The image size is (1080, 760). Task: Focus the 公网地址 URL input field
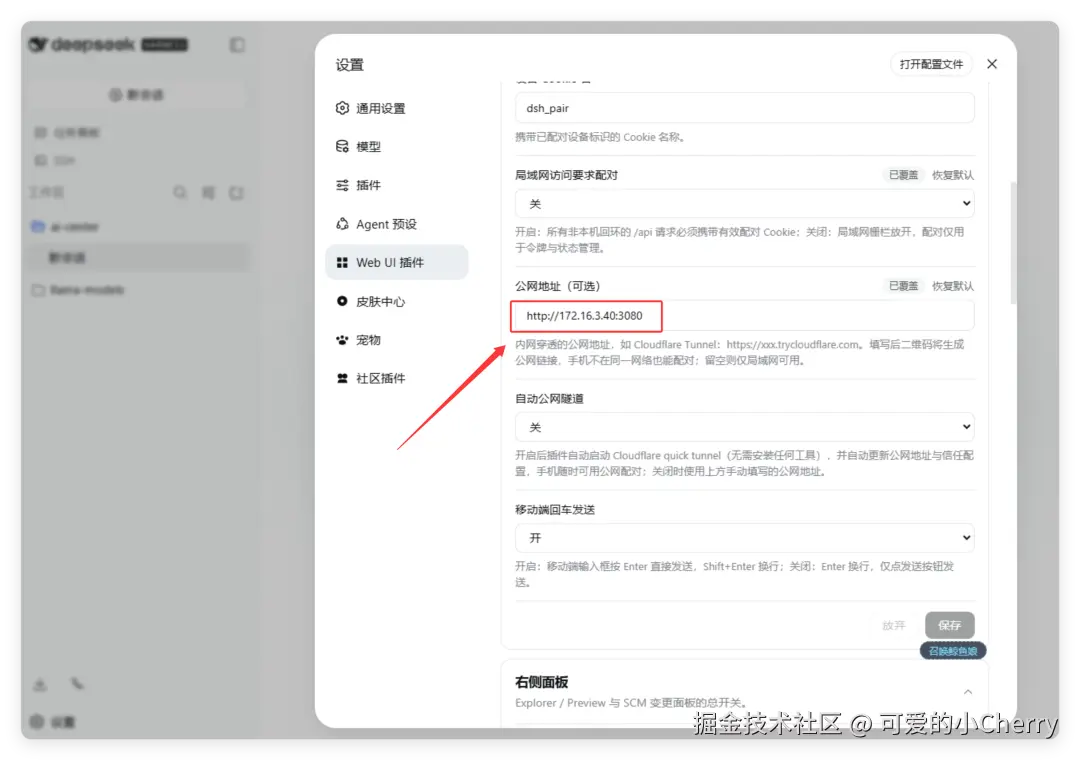[x=745, y=316]
